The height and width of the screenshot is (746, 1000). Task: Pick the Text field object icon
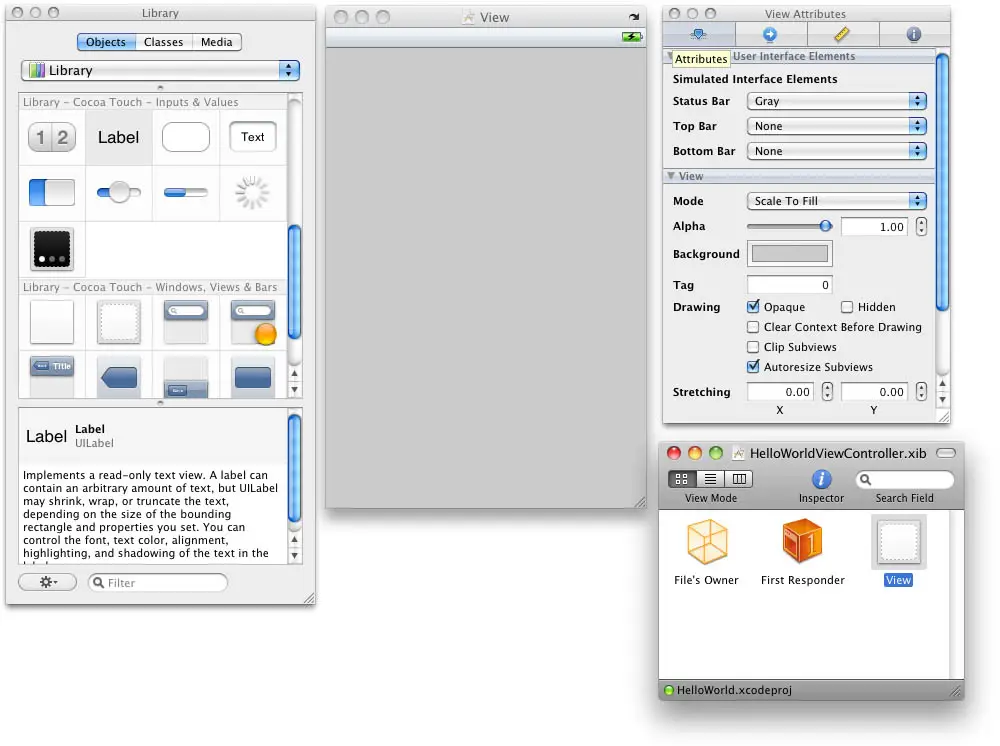[253, 138]
